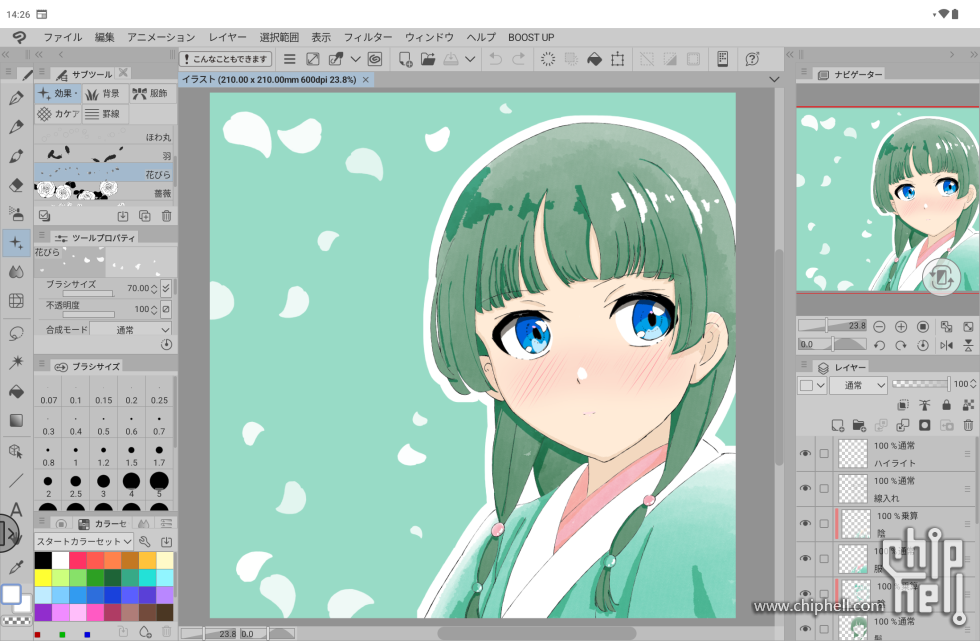The height and width of the screenshot is (641, 980).
Task: Click the Fill bucket icon in command bar
Action: click(x=593, y=59)
